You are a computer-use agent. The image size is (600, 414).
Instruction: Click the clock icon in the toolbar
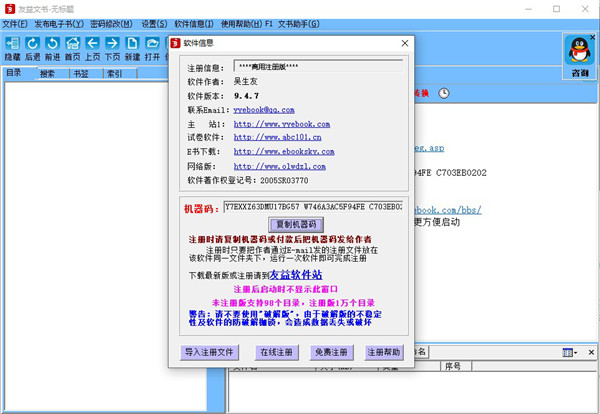coord(444,93)
